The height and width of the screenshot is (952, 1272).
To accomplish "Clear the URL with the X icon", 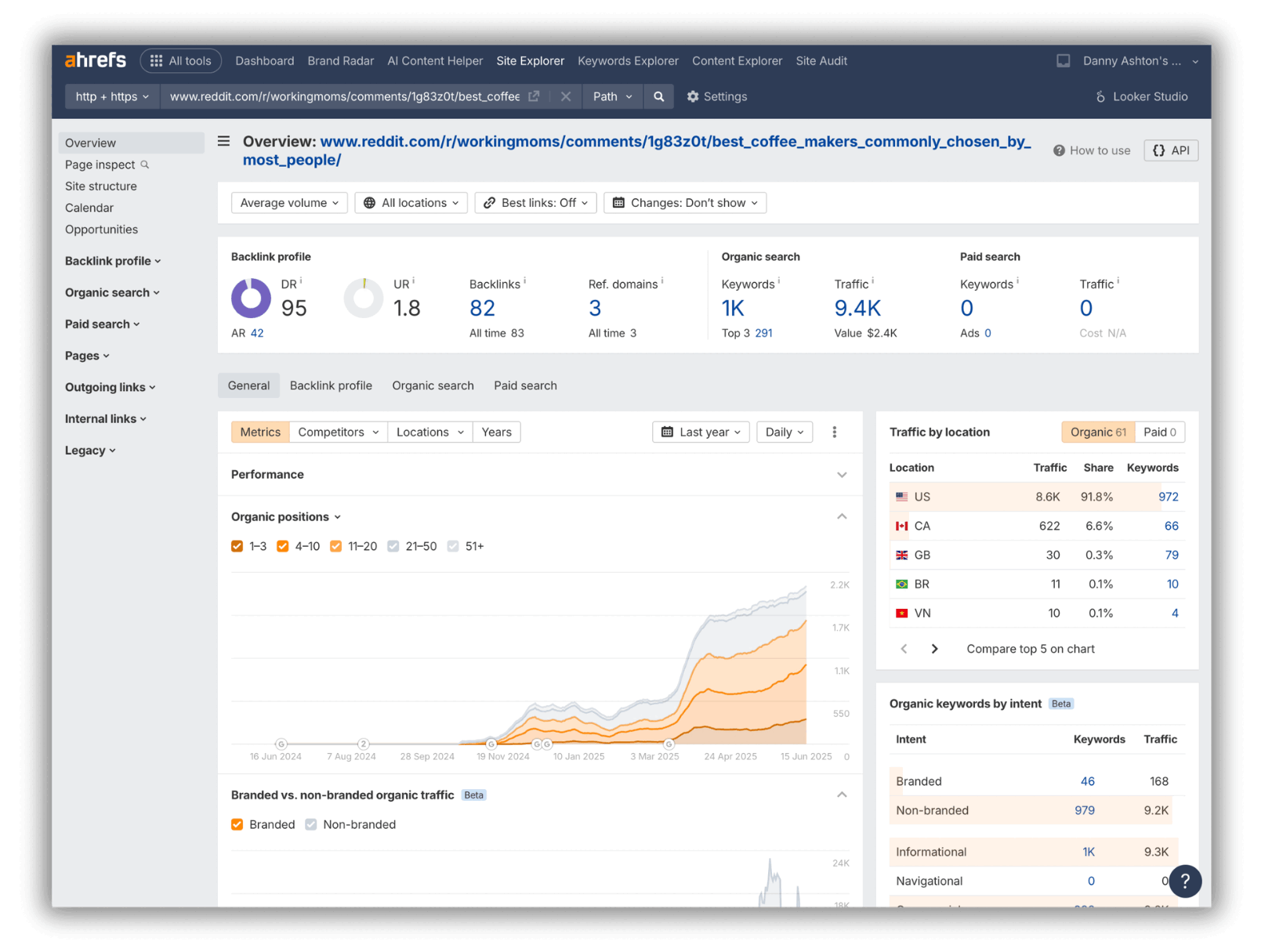I will coord(565,96).
